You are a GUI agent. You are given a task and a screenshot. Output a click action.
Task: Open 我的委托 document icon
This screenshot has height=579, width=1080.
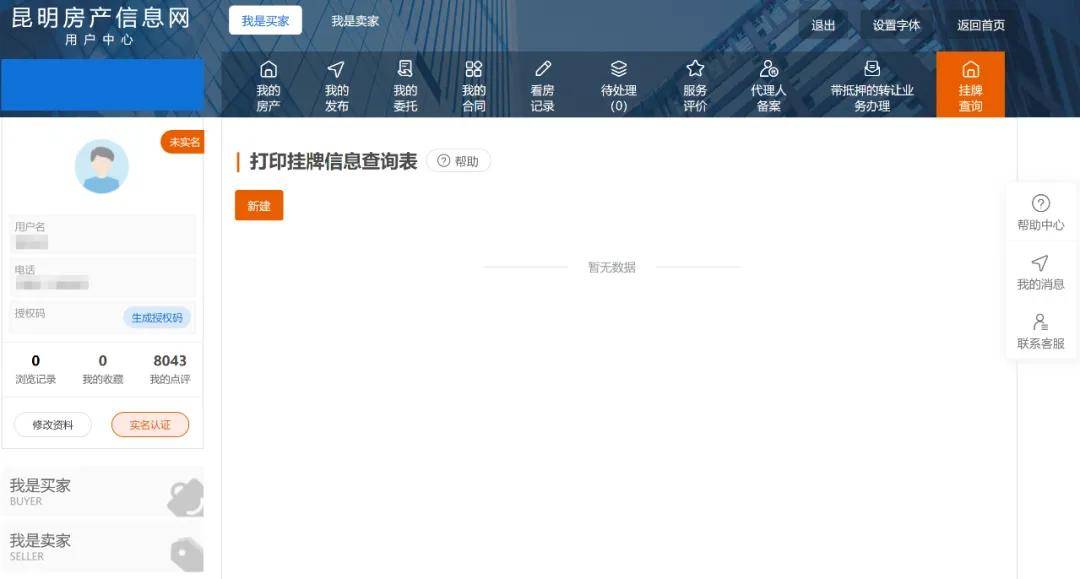pos(405,68)
